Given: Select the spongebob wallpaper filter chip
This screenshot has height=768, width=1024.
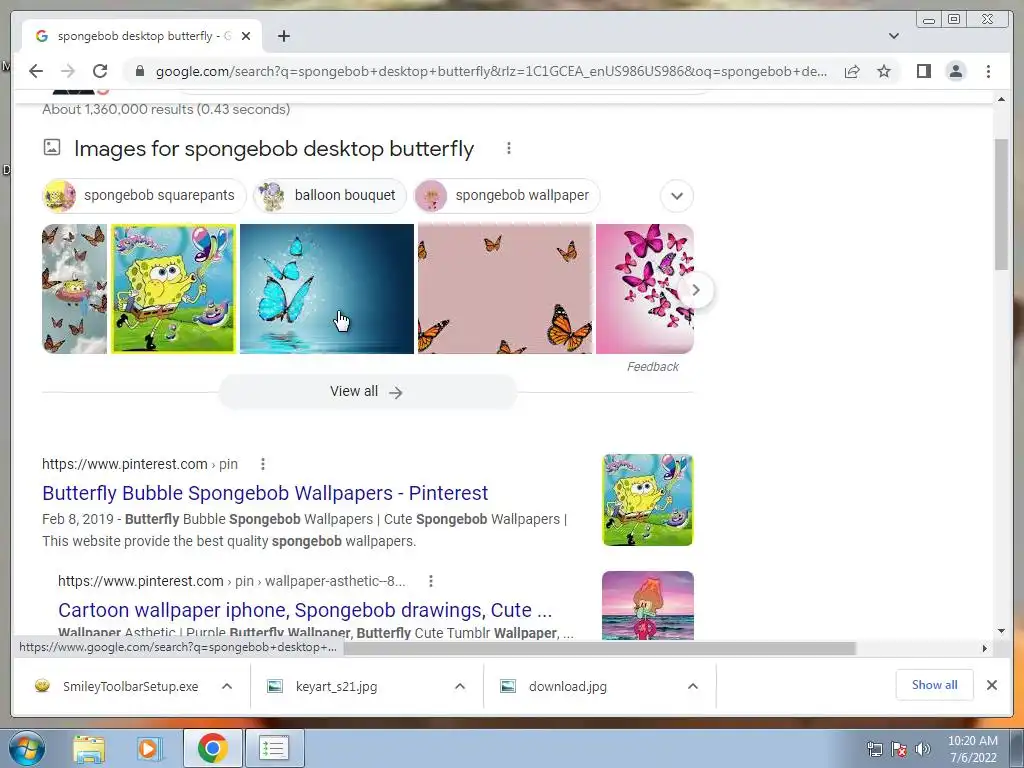Looking at the screenshot, I should pos(507,195).
